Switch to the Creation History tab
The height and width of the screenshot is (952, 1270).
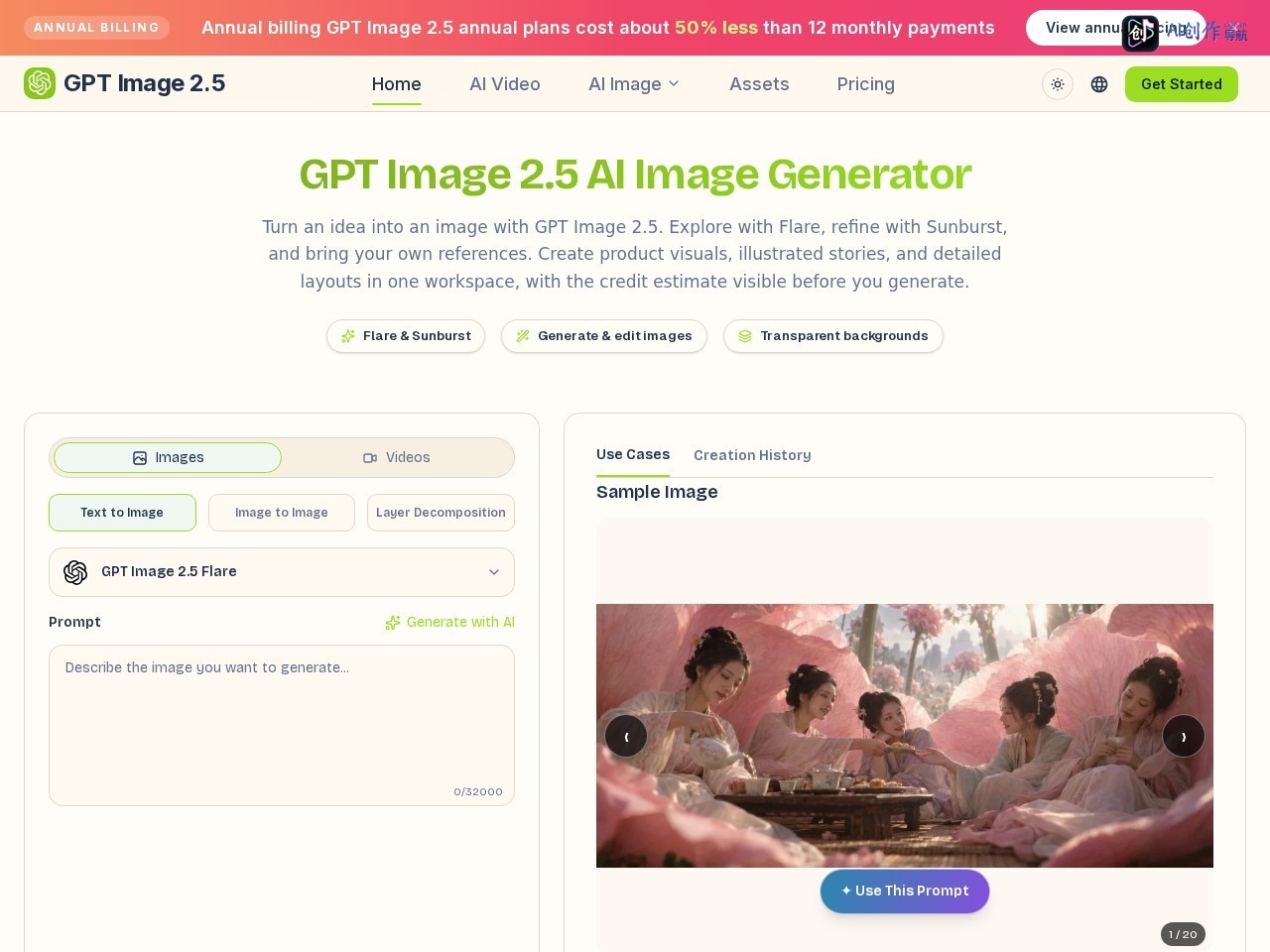[x=752, y=455]
